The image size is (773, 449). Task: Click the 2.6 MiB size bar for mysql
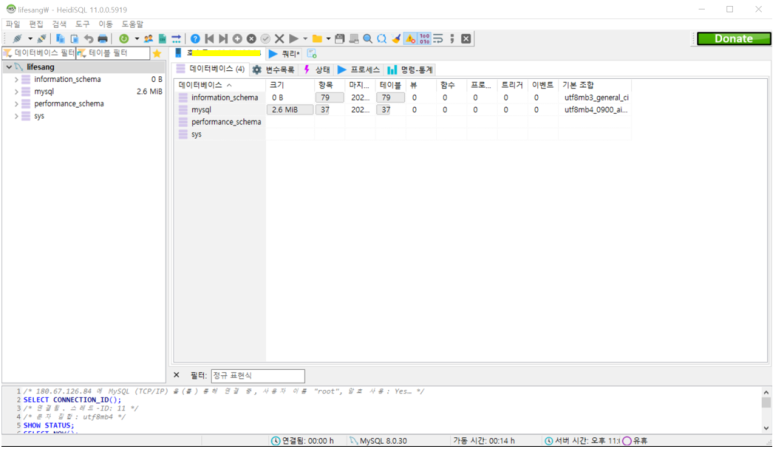point(290,109)
